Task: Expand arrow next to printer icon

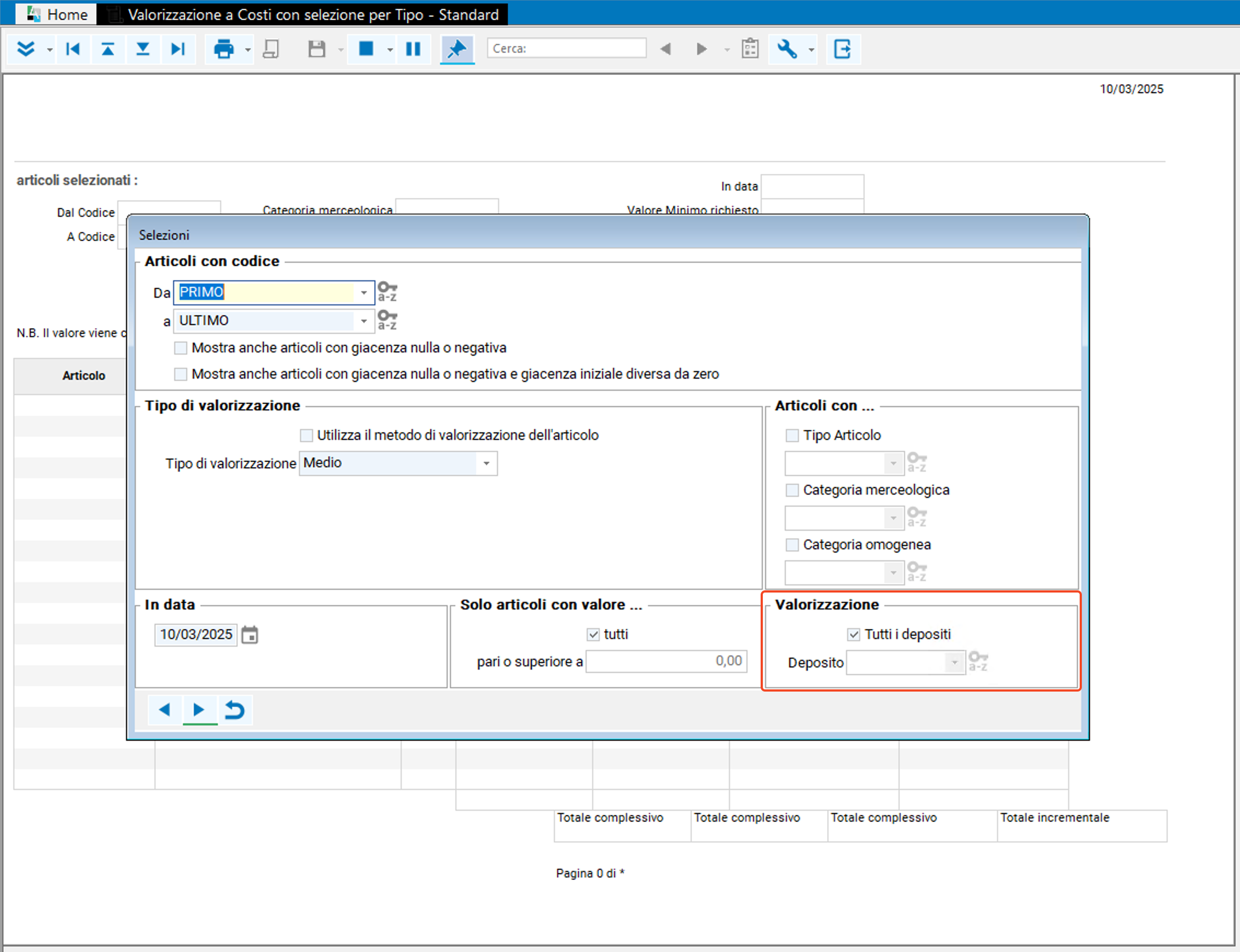Action: click(248, 50)
